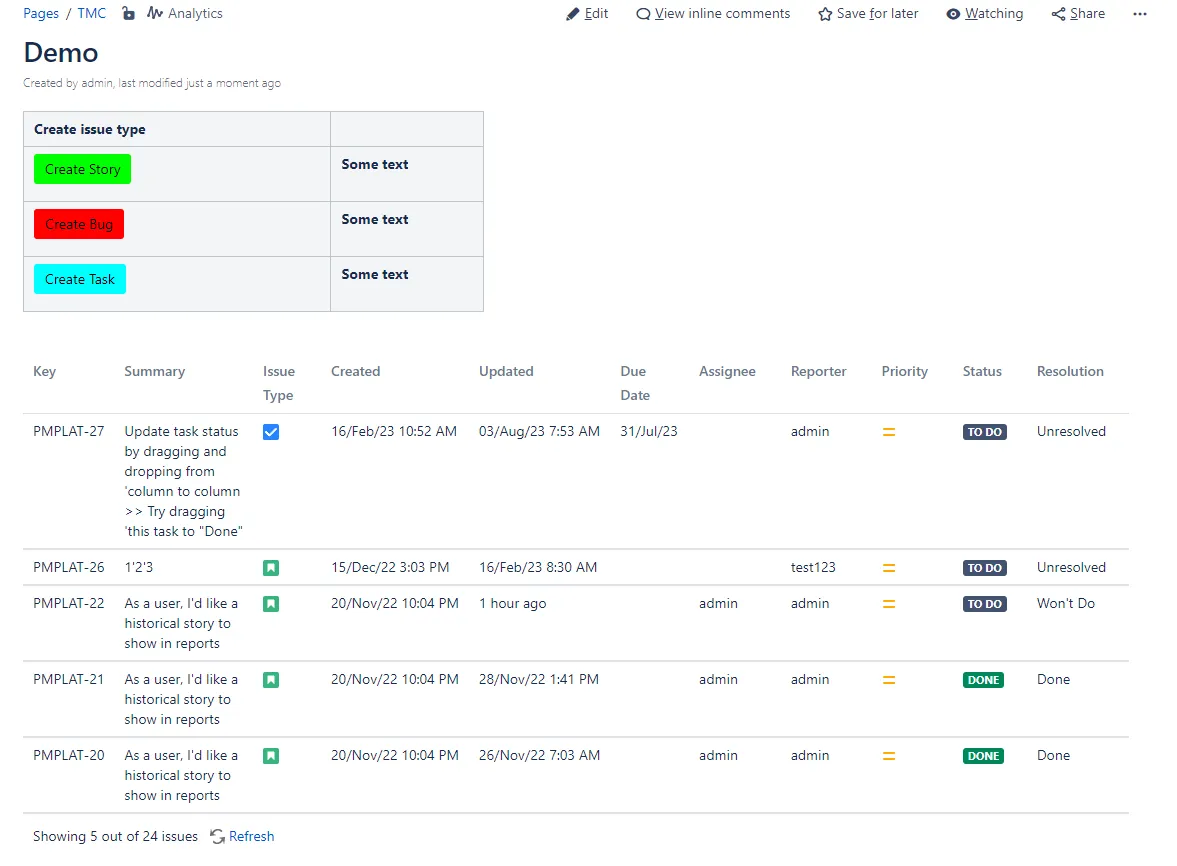Click the story icon for PMPLAT-20
Viewport: 1177px width, 866px height.
click(271, 756)
